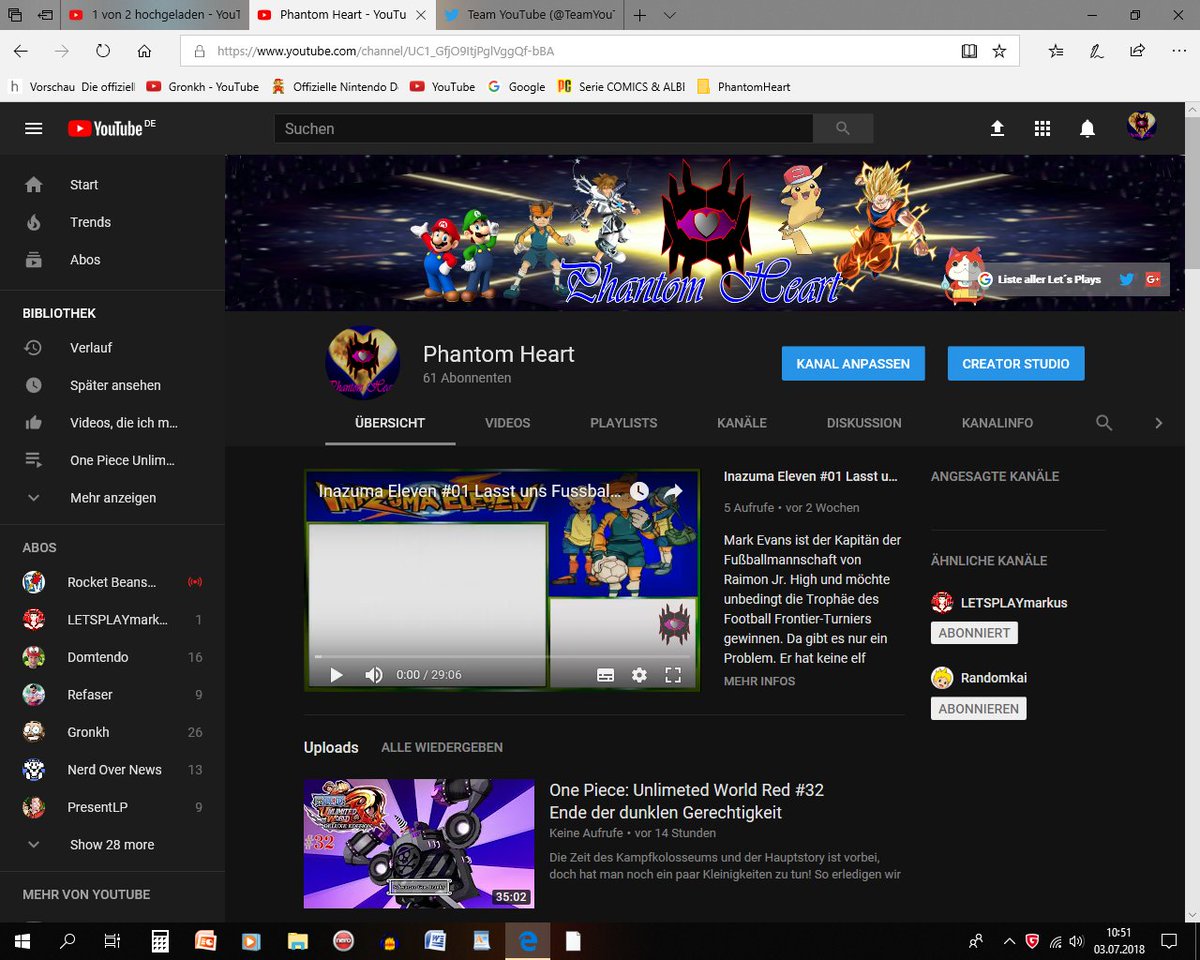Open the video upload icon
This screenshot has width=1200, height=960.
tap(997, 129)
